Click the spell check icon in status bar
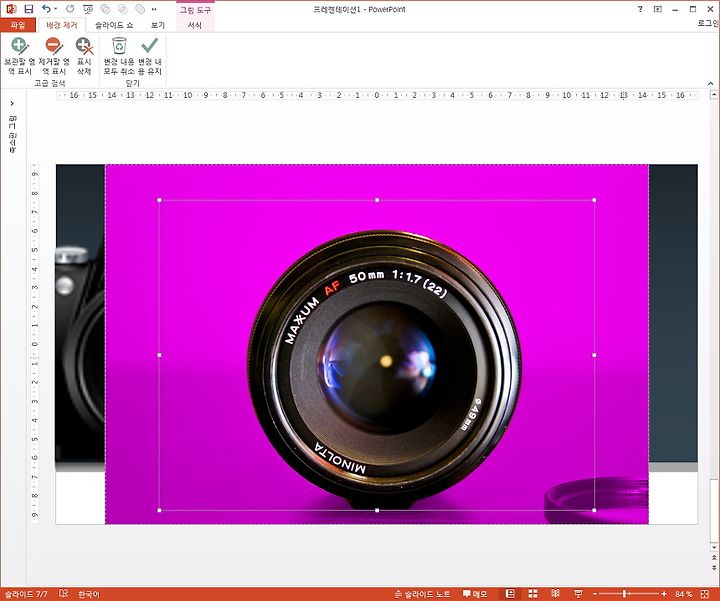 pyautogui.click(x=63, y=594)
